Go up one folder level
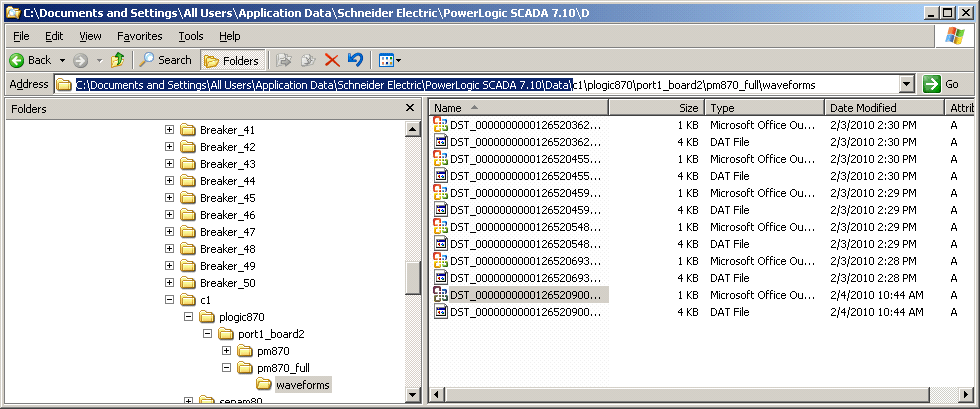The width and height of the screenshot is (980, 409). pyautogui.click(x=117, y=60)
